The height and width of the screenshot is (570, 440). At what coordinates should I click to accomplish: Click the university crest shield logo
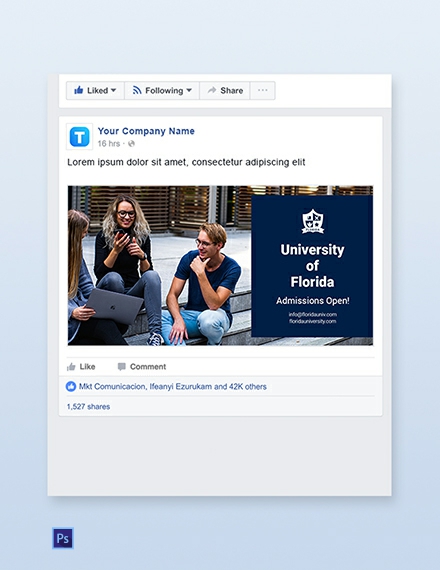313,221
